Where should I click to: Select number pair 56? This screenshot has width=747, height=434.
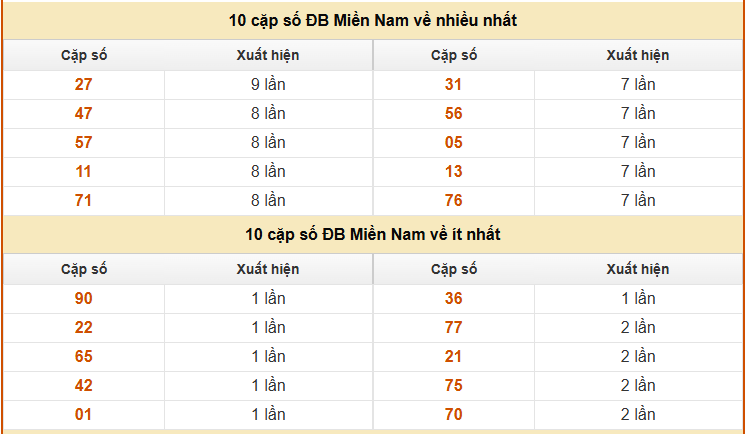point(454,114)
